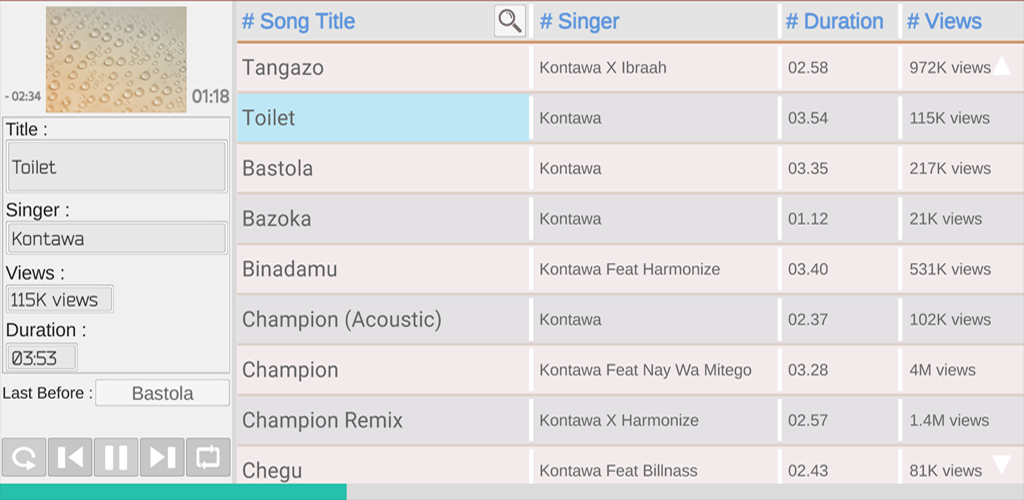Sort by the Song Title header
This screenshot has width=1024, height=500.
click(x=298, y=21)
